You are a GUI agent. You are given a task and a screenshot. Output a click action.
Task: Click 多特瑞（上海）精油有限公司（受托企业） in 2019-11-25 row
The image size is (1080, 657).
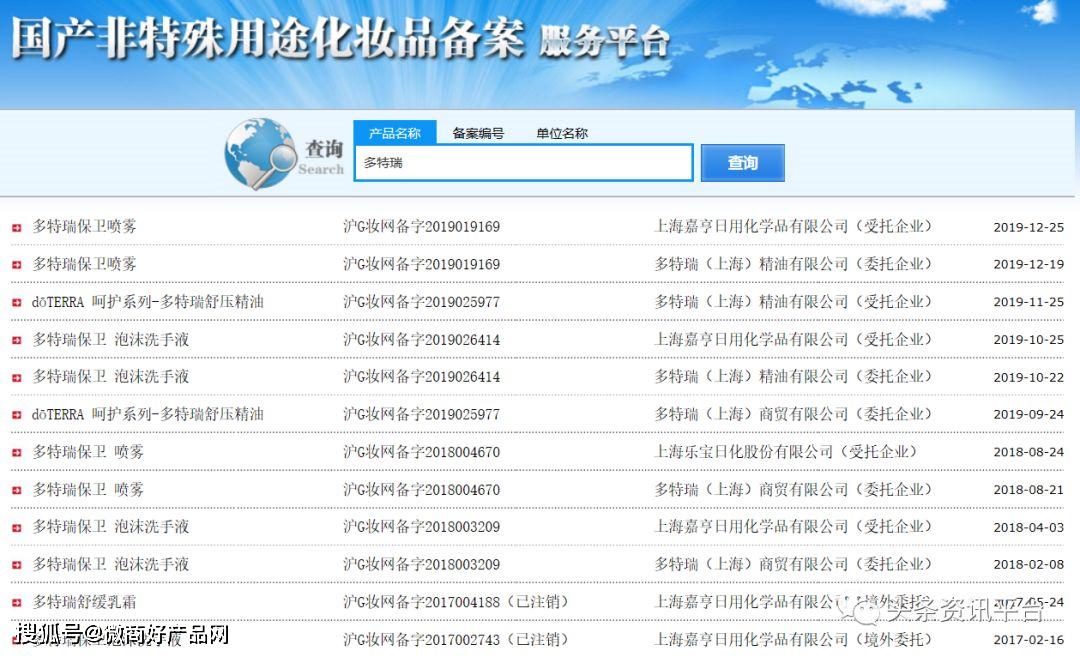(793, 302)
